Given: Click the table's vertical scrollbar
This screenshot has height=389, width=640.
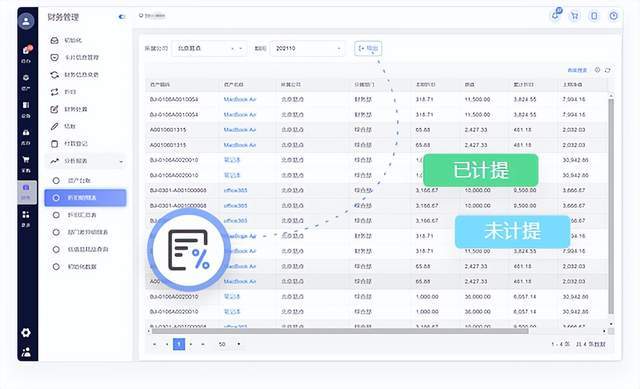Looking at the screenshot, I should tap(611, 206).
